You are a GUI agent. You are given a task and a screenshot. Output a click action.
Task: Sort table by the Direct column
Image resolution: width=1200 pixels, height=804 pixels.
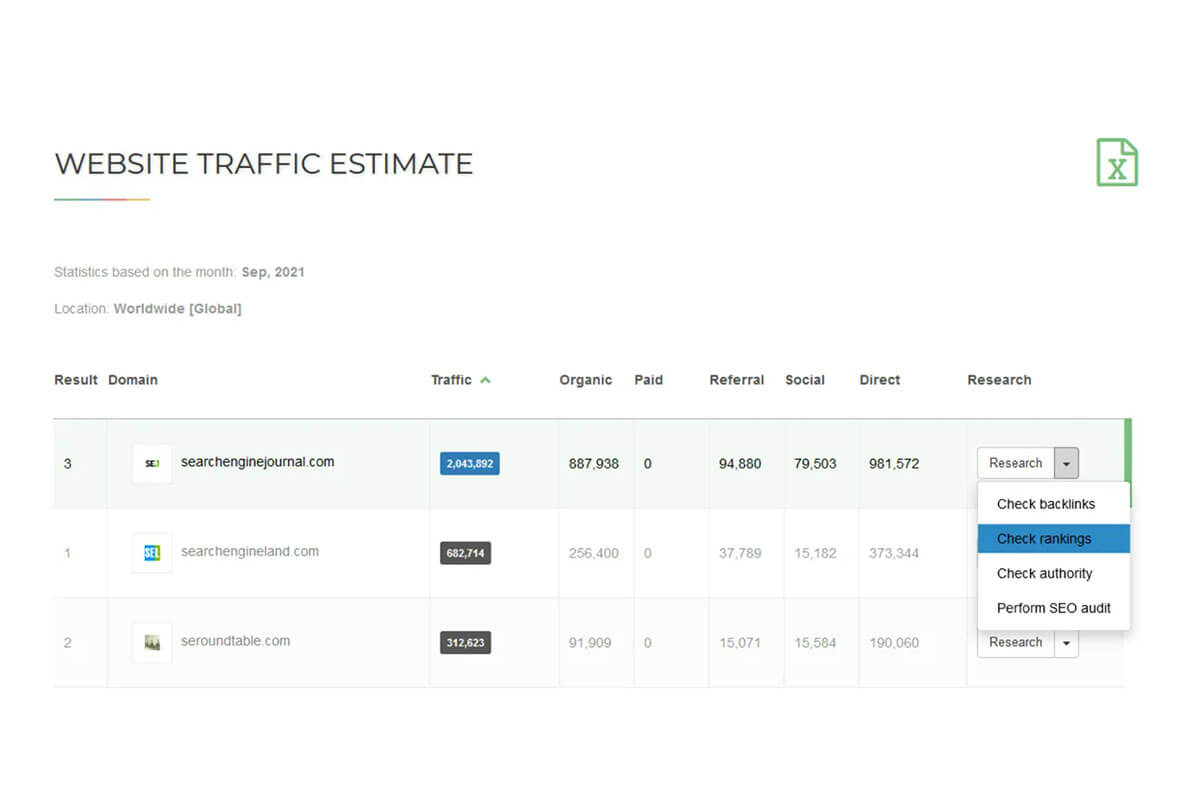point(879,380)
